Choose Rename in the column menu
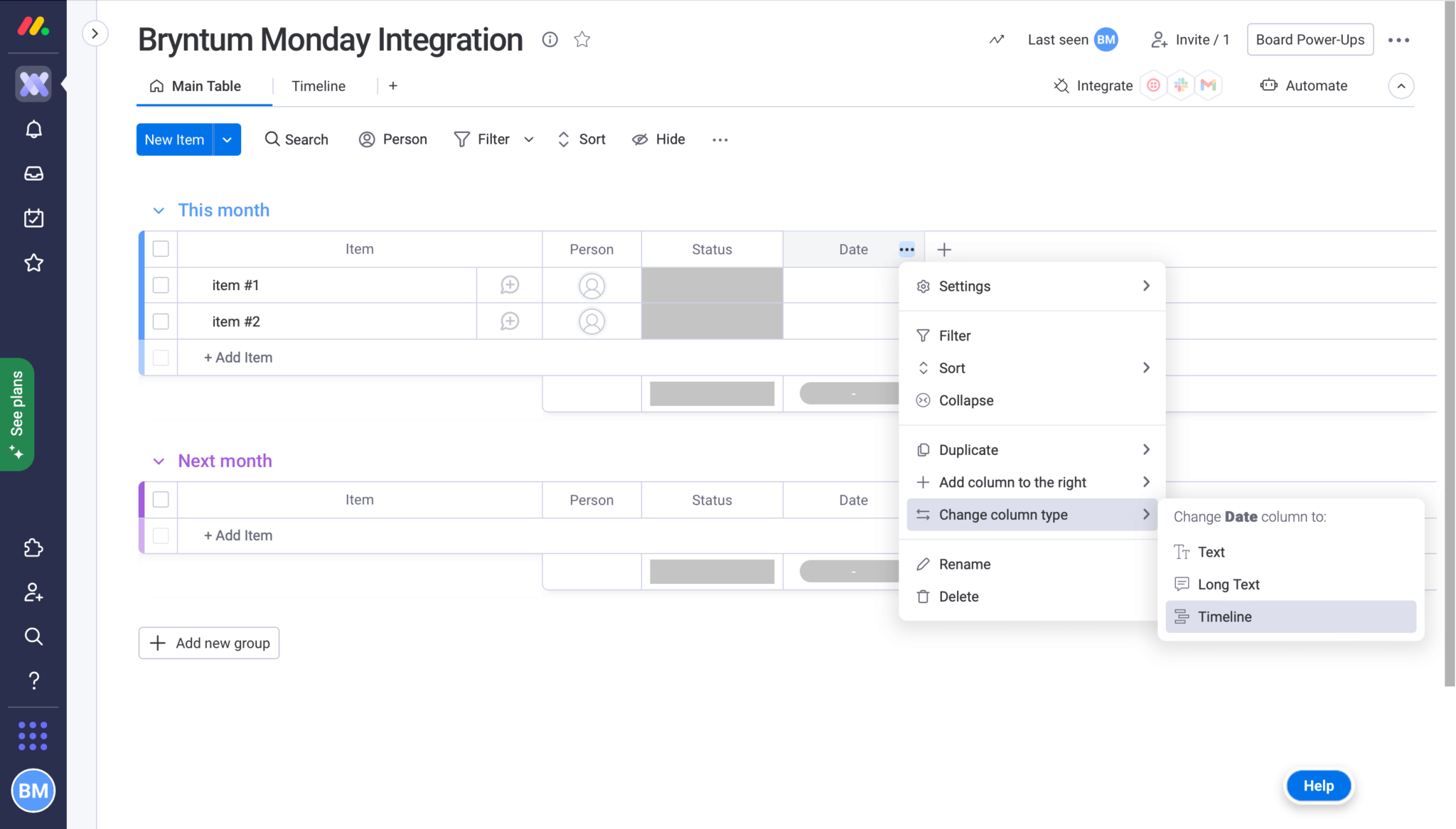Image resolution: width=1456 pixels, height=829 pixels. 1032,565
